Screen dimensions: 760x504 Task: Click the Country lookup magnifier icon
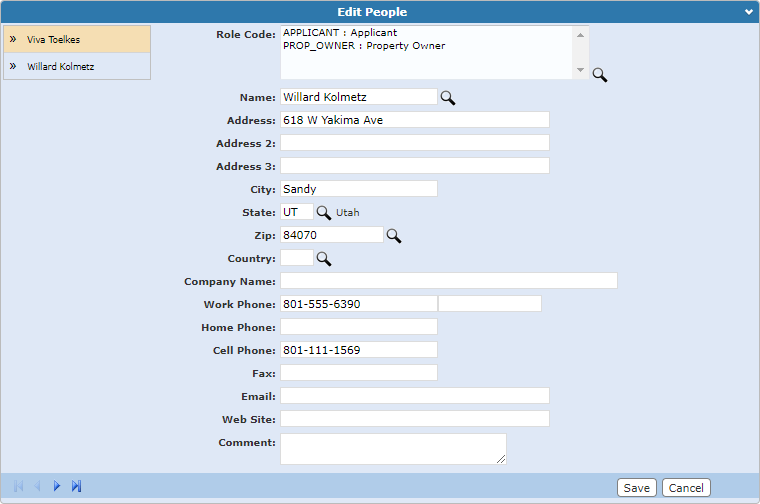pos(323,259)
